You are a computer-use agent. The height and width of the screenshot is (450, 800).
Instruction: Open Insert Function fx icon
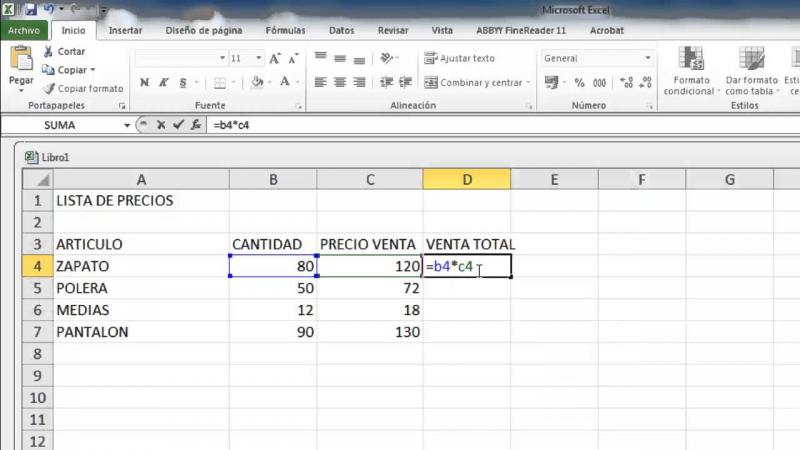tap(196, 125)
